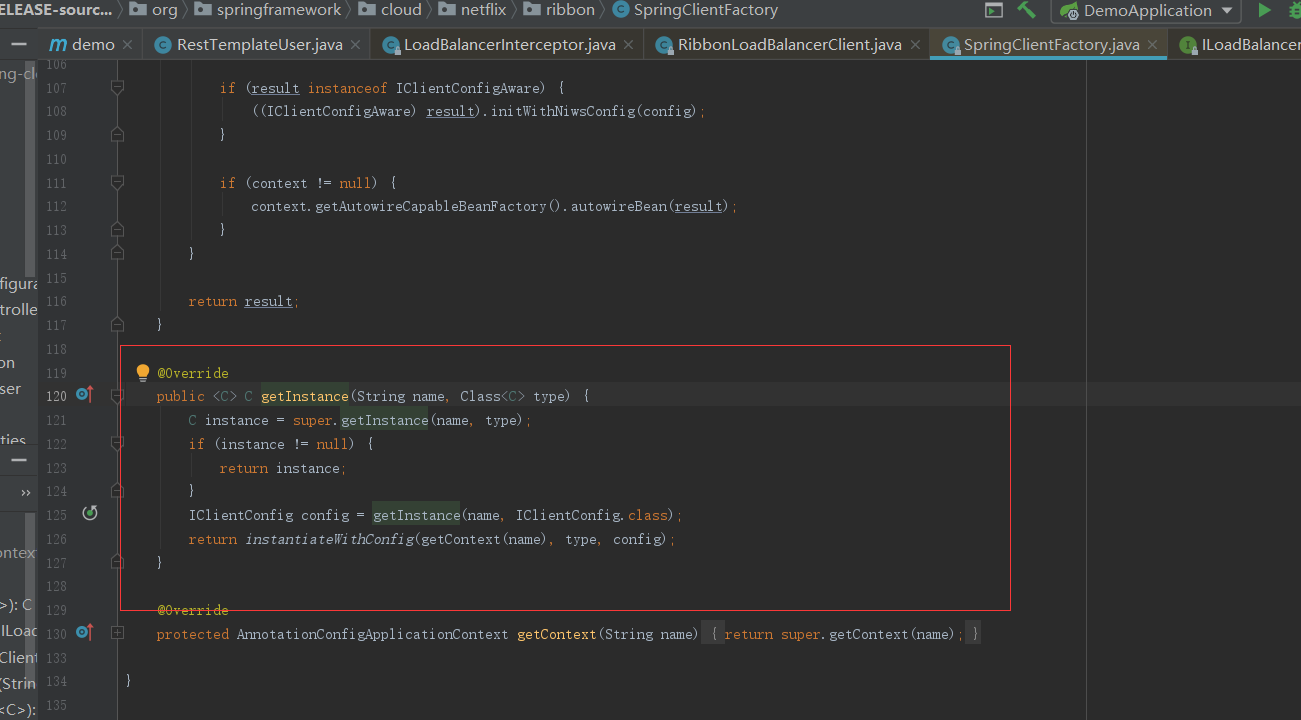
Task: Click the override gutter icon at line 120
Action: [84, 395]
